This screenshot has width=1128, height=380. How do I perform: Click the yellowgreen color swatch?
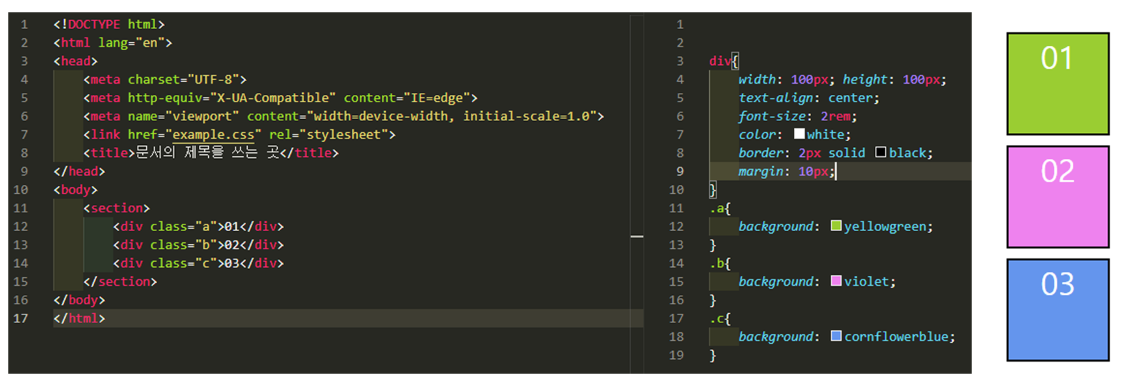coord(836,226)
